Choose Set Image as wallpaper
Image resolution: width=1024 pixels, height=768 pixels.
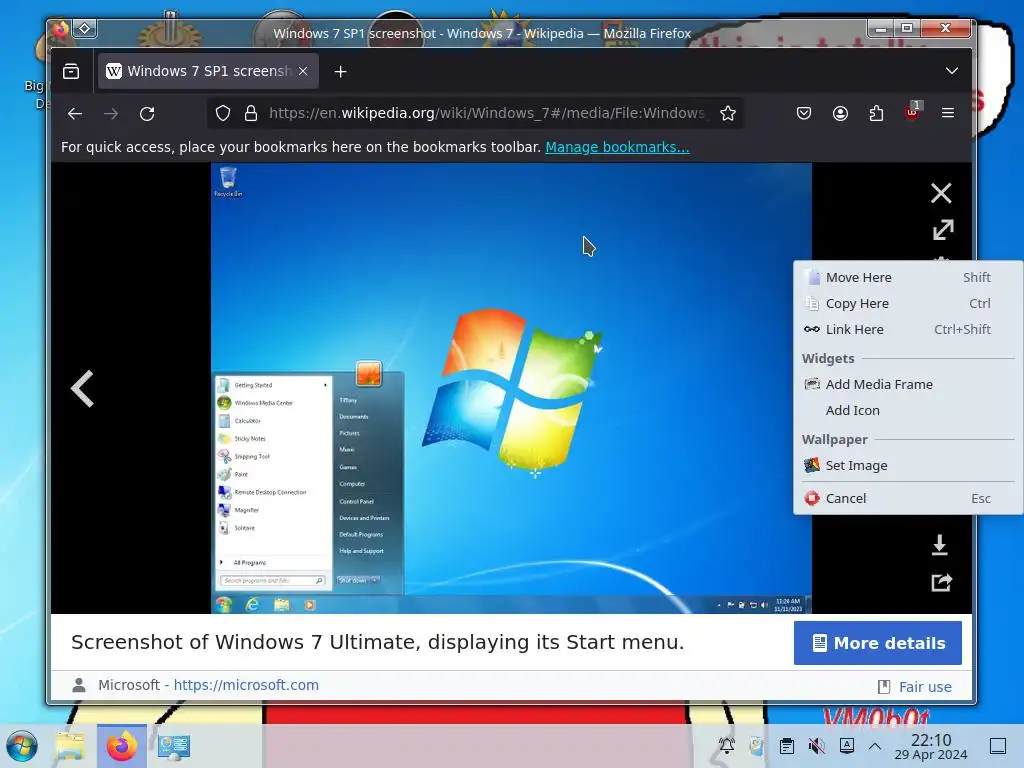[x=908, y=466]
